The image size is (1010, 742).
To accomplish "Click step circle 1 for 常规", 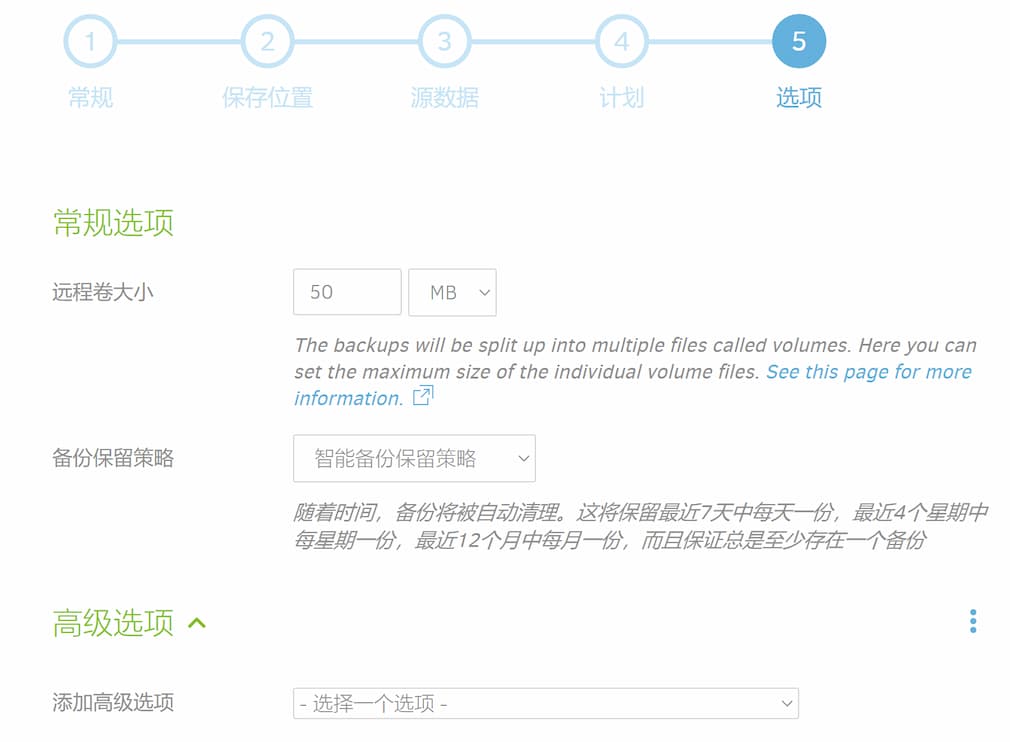I will pyautogui.click(x=90, y=41).
